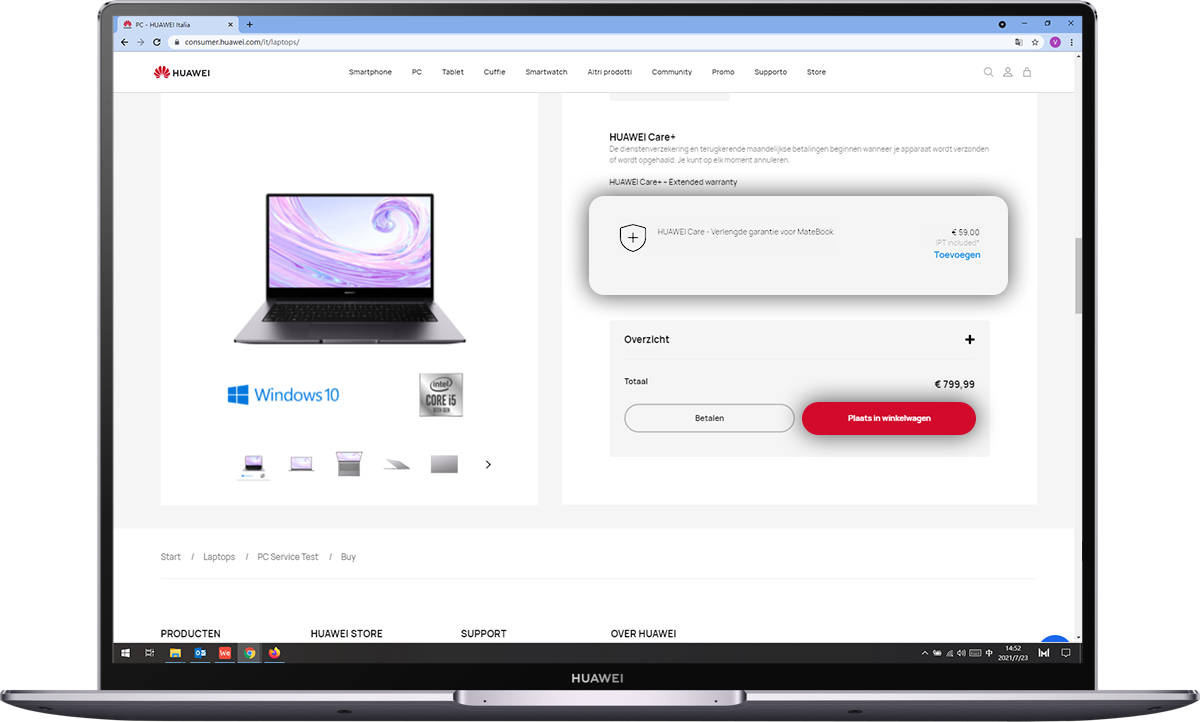
Task: Open the Community menu
Action: (x=672, y=72)
